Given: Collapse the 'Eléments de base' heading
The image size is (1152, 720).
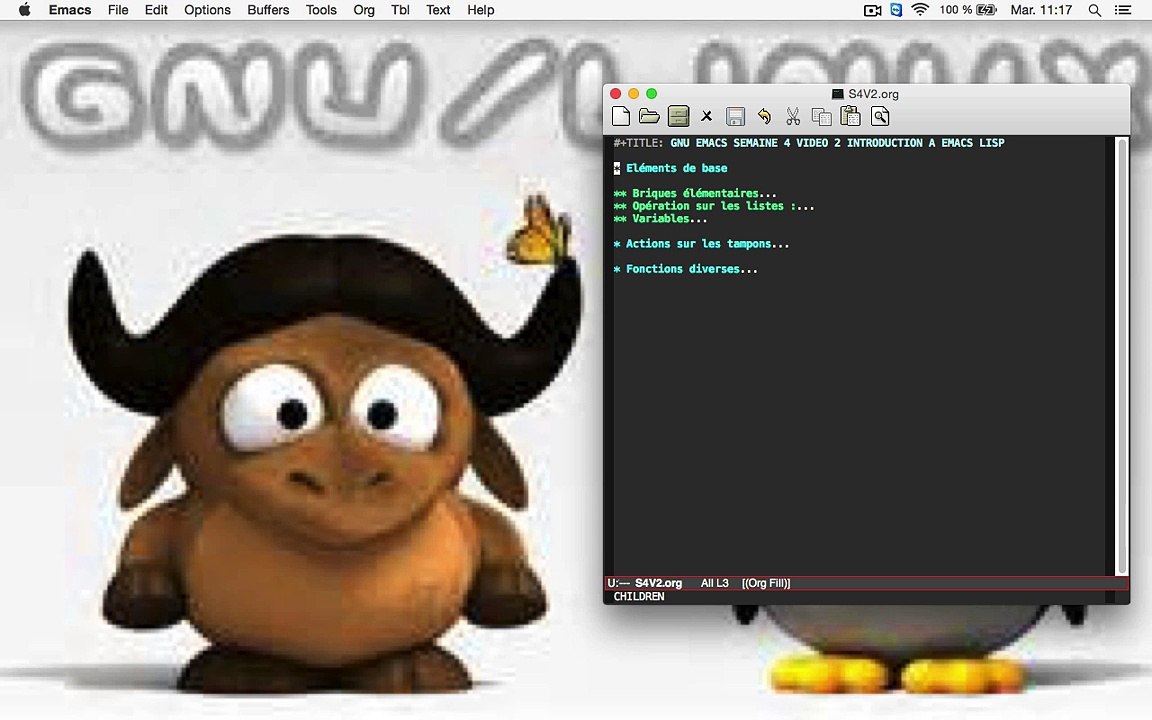Looking at the screenshot, I should pos(670,168).
